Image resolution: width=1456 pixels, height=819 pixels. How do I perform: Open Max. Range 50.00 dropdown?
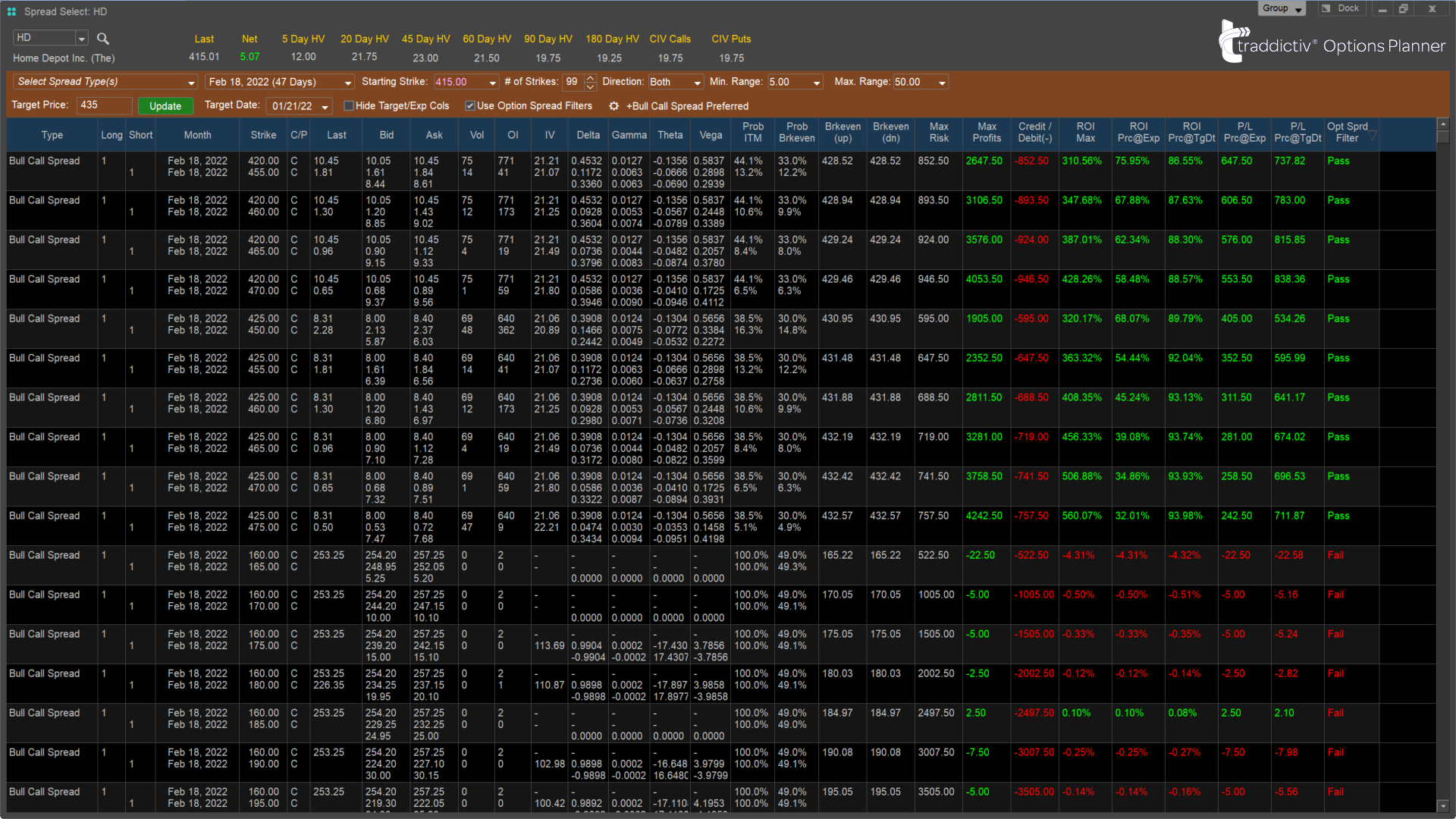[x=942, y=82]
